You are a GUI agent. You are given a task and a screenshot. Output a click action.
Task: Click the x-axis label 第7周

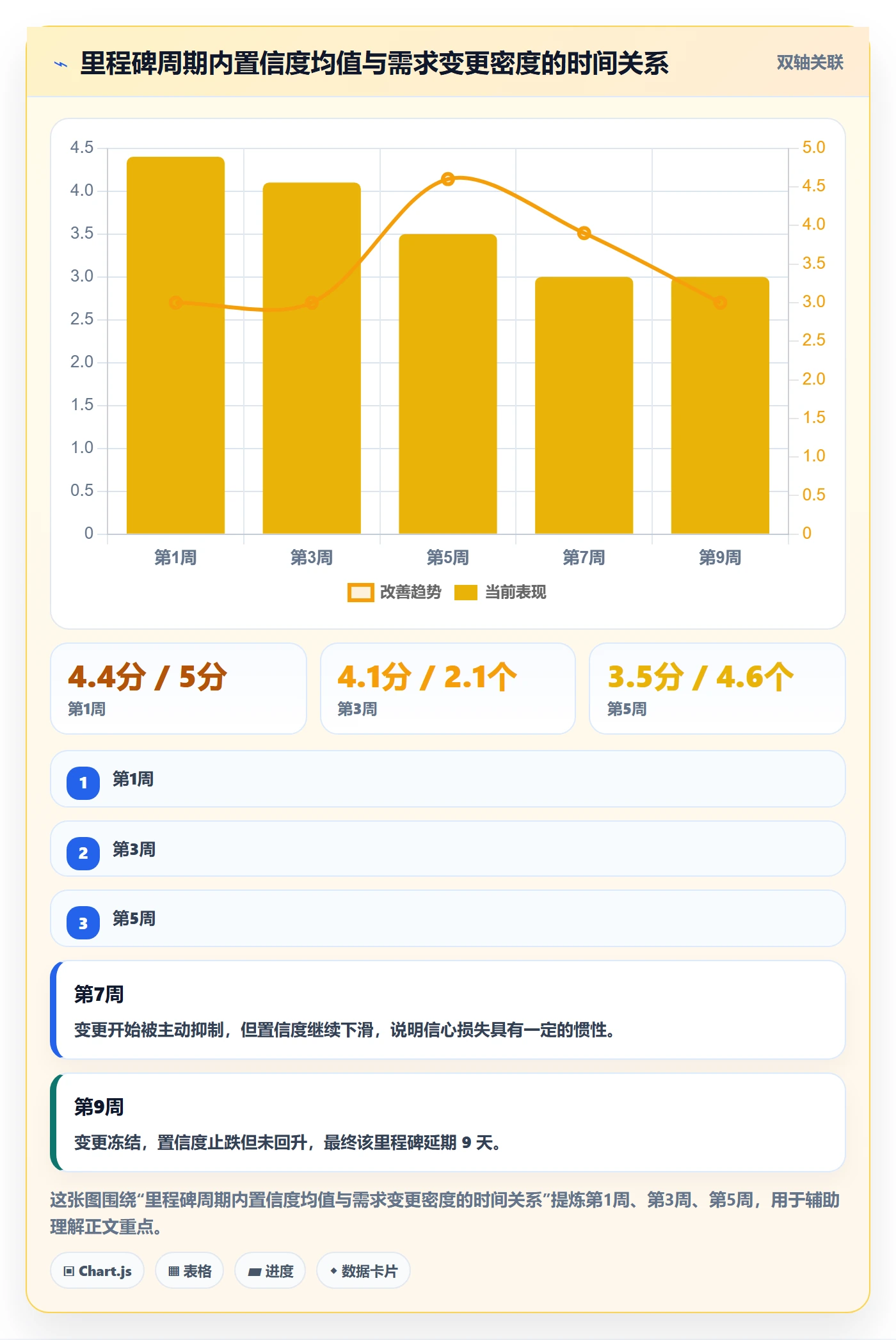coord(584,557)
